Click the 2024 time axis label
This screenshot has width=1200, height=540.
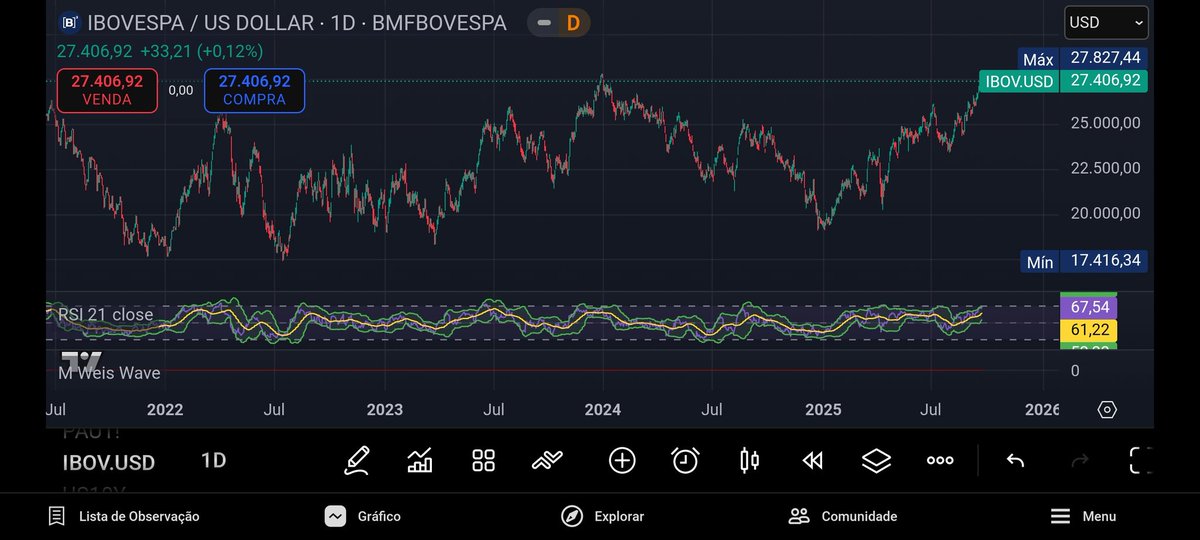coord(603,410)
